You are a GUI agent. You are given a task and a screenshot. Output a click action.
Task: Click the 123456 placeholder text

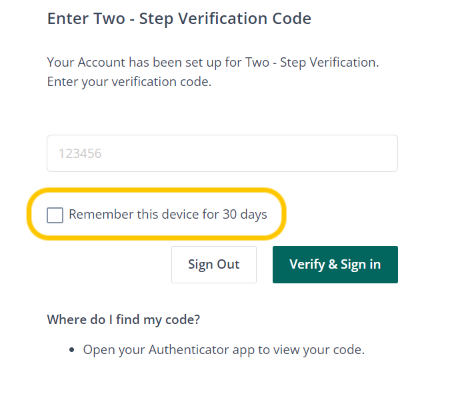[80, 154]
